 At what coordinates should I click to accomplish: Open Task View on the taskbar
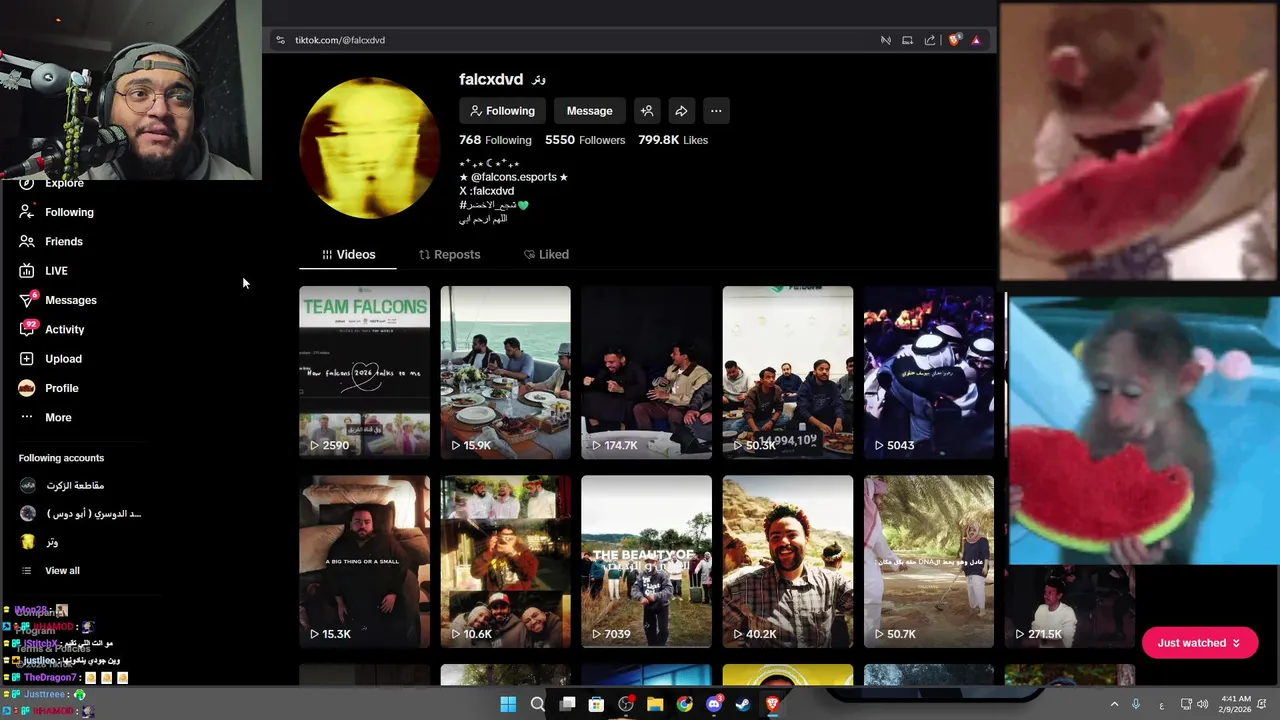567,704
